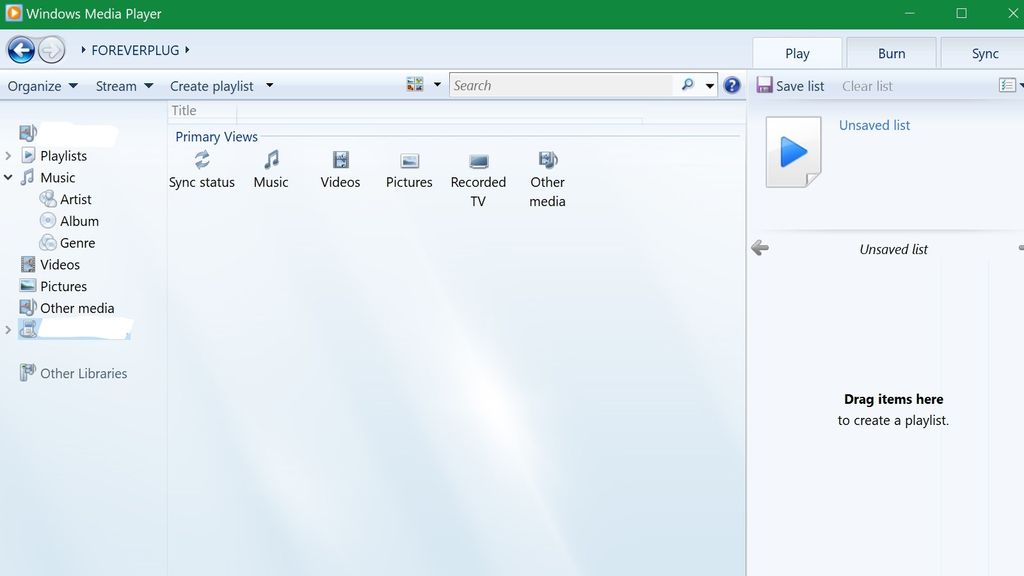This screenshot has height=576, width=1024.
Task: Switch to the Sync tab
Action: pos(981,52)
